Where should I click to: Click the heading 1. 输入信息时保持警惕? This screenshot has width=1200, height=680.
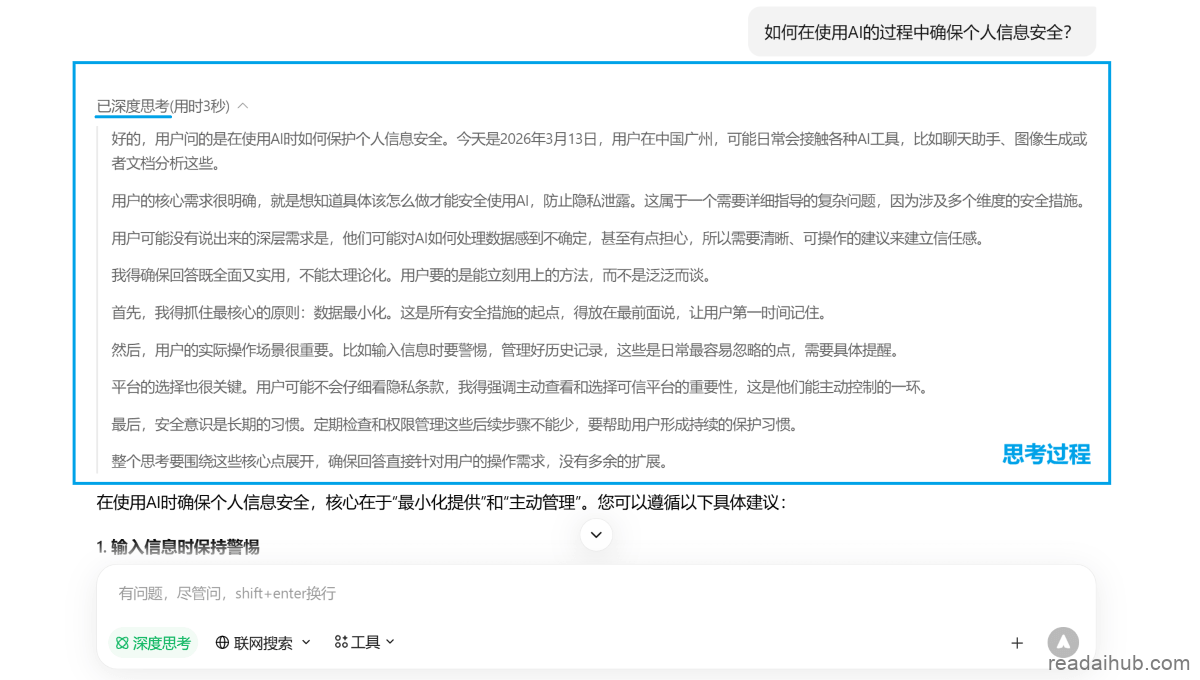[178, 546]
